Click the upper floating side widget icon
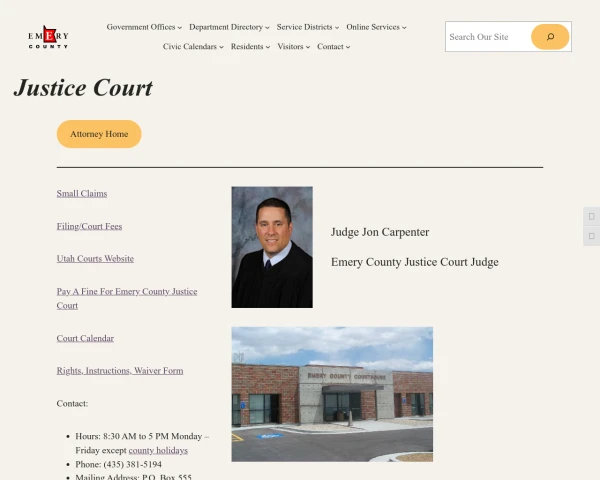 tap(592, 217)
